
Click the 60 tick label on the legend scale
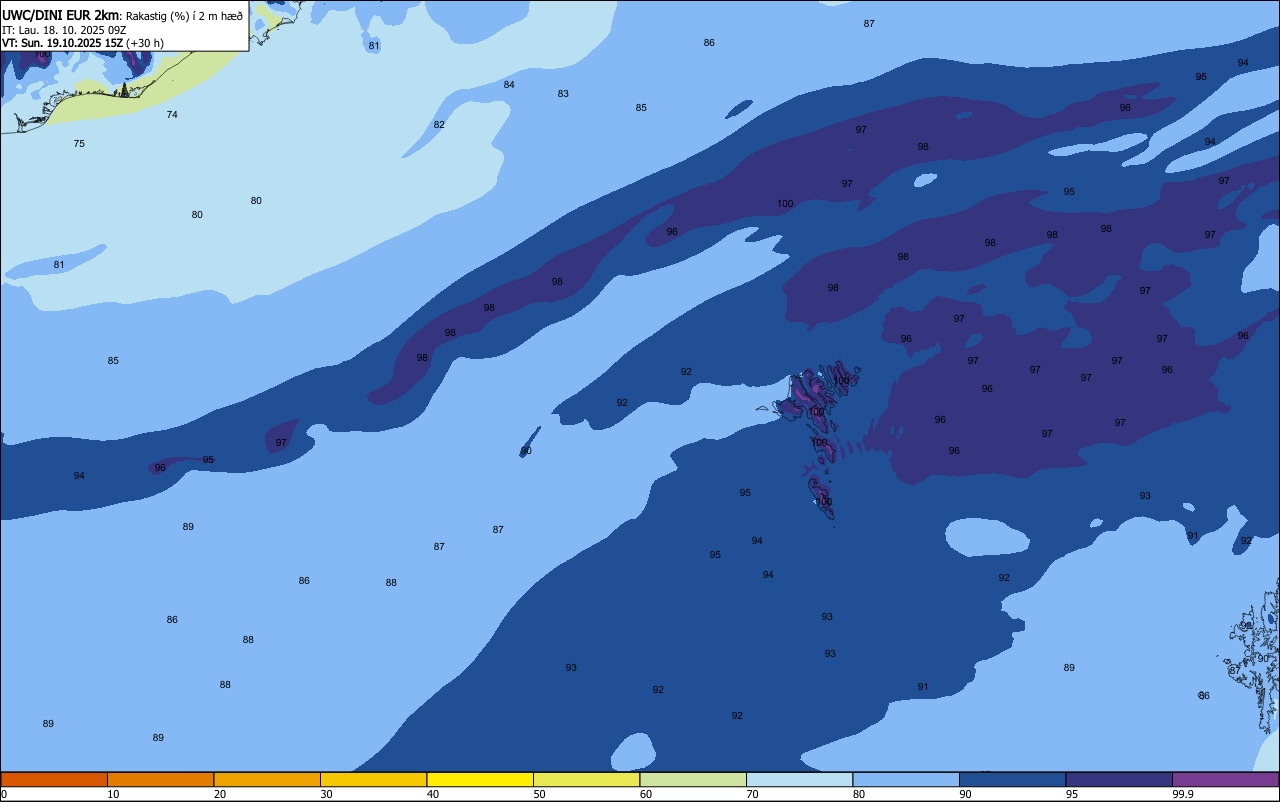[x=646, y=794]
